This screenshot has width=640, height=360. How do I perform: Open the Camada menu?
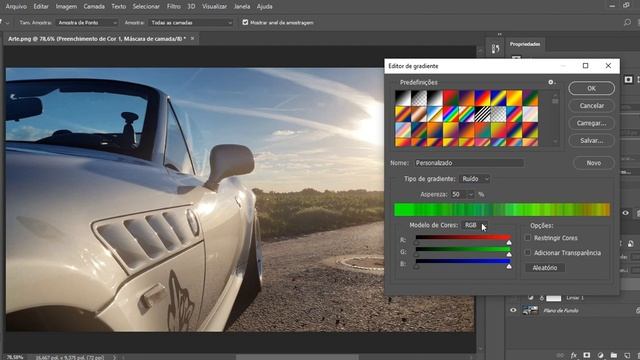94,7
